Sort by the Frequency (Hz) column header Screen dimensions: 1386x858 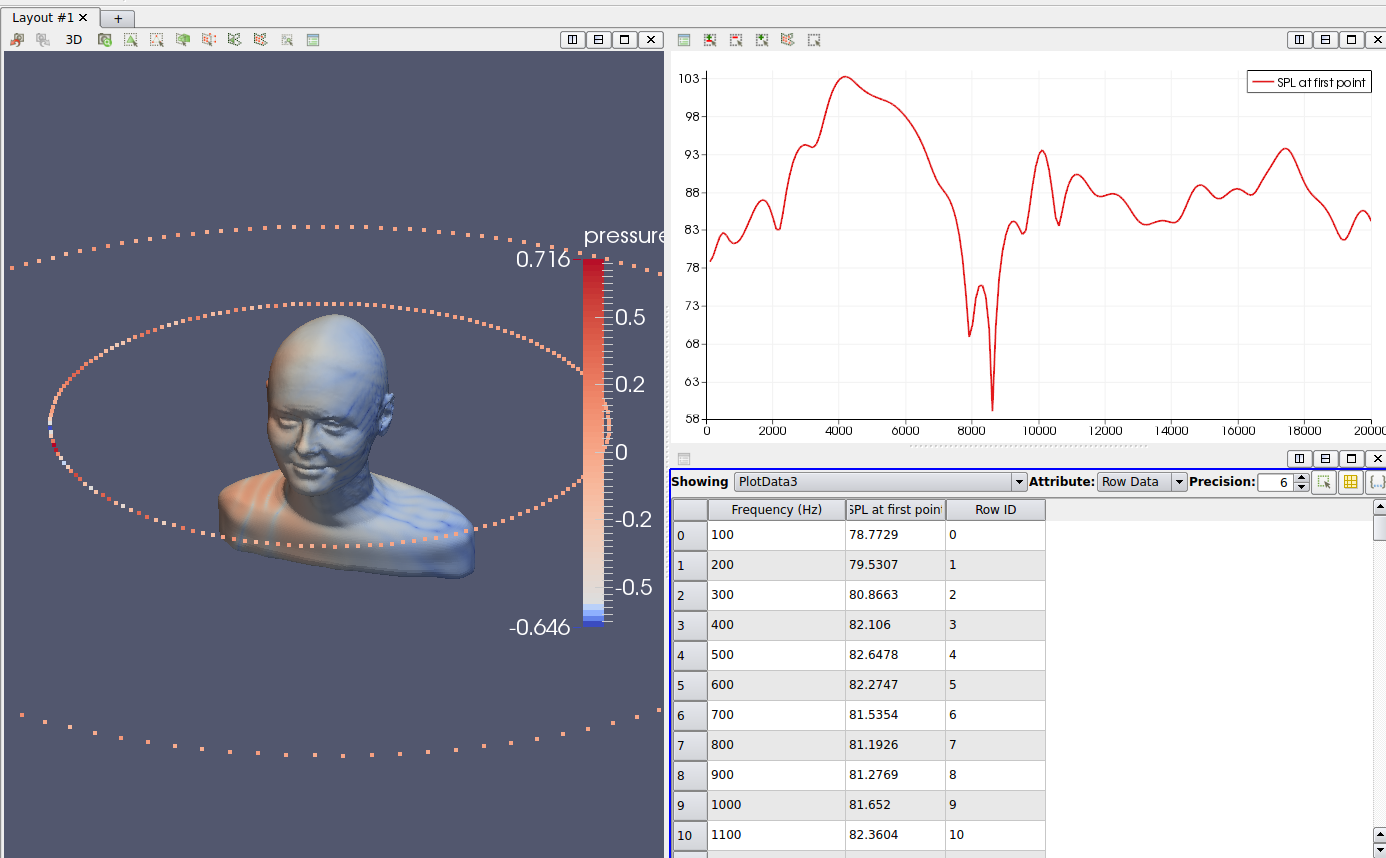click(776, 510)
